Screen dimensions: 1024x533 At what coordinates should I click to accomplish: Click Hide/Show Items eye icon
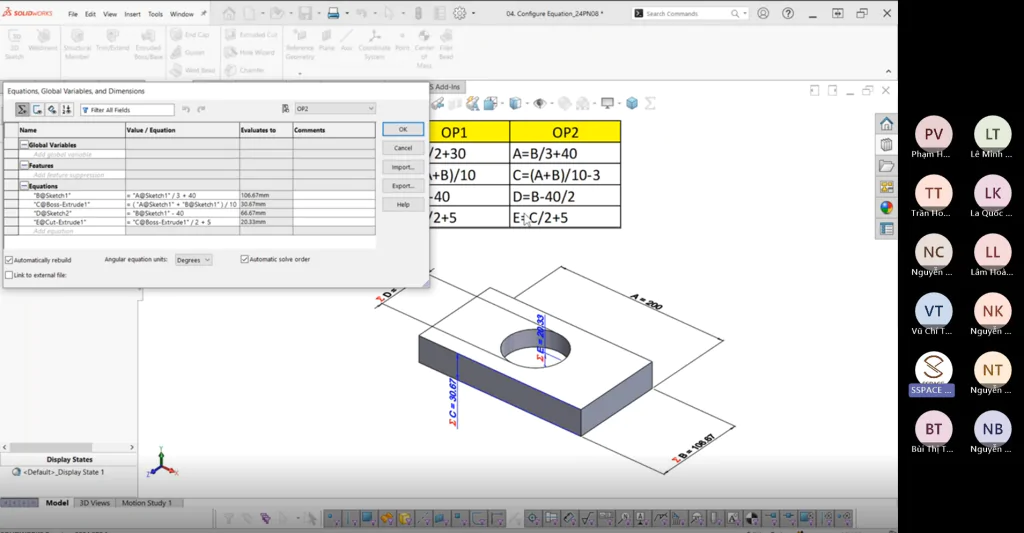(x=539, y=103)
